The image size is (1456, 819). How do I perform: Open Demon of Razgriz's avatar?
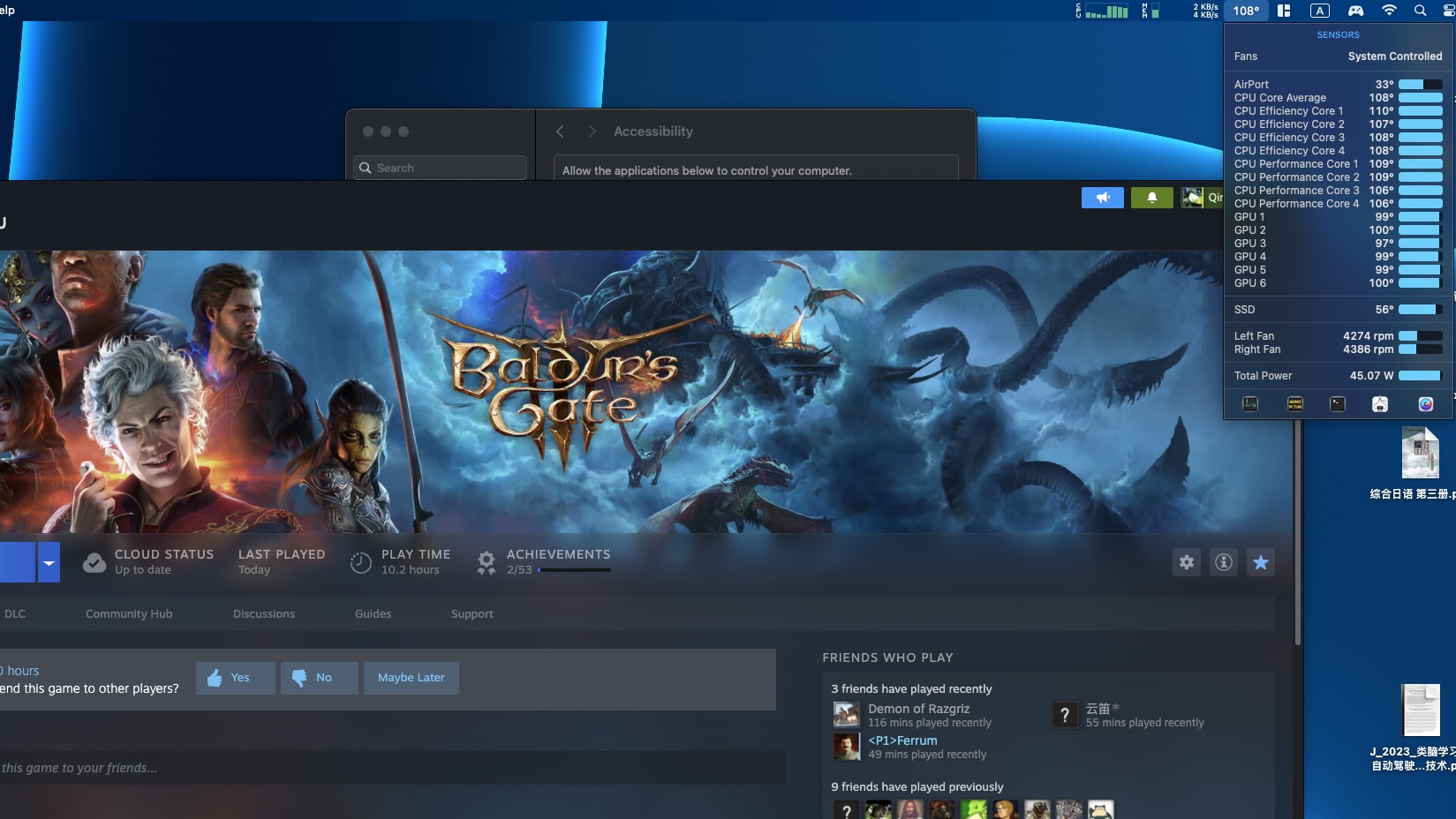847,715
